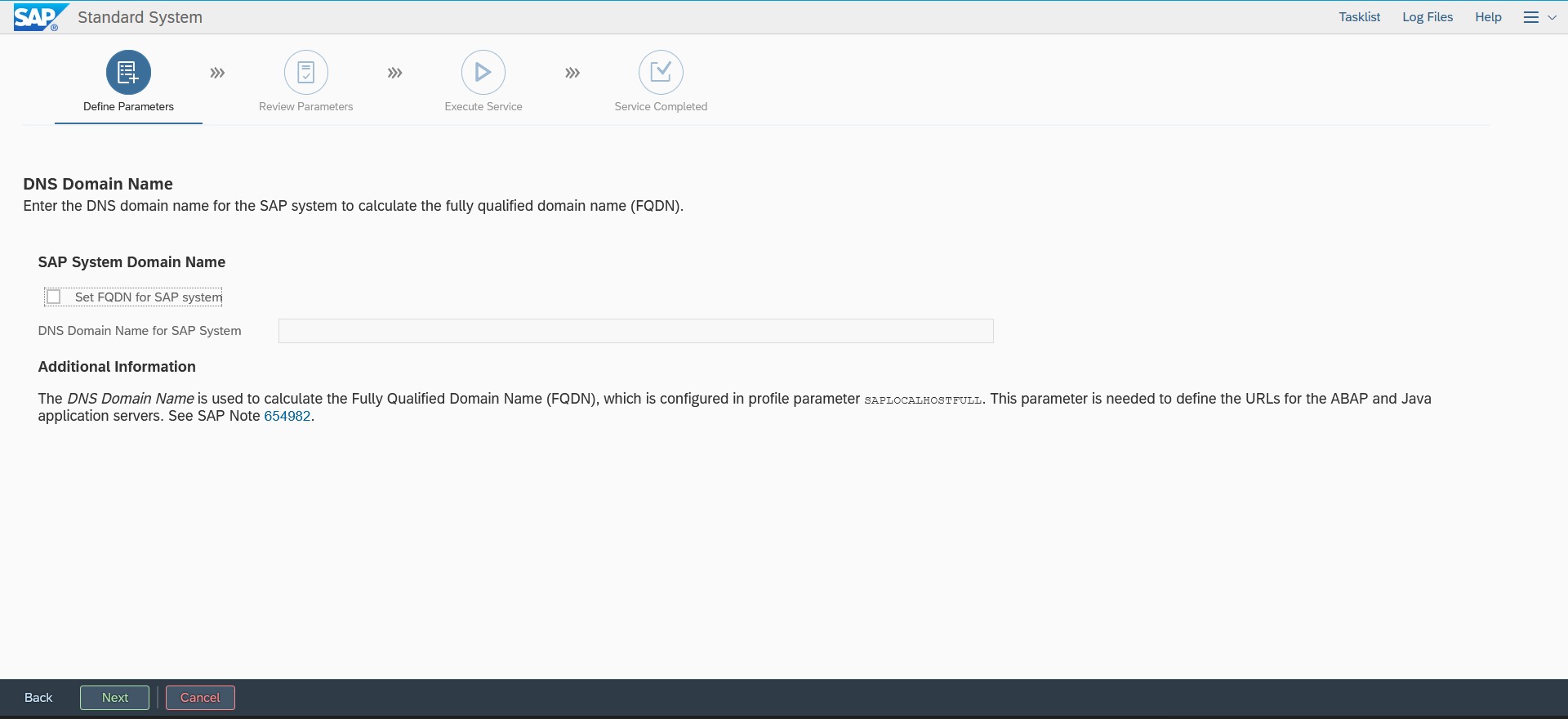Select the Review Parameters step label

(306, 106)
